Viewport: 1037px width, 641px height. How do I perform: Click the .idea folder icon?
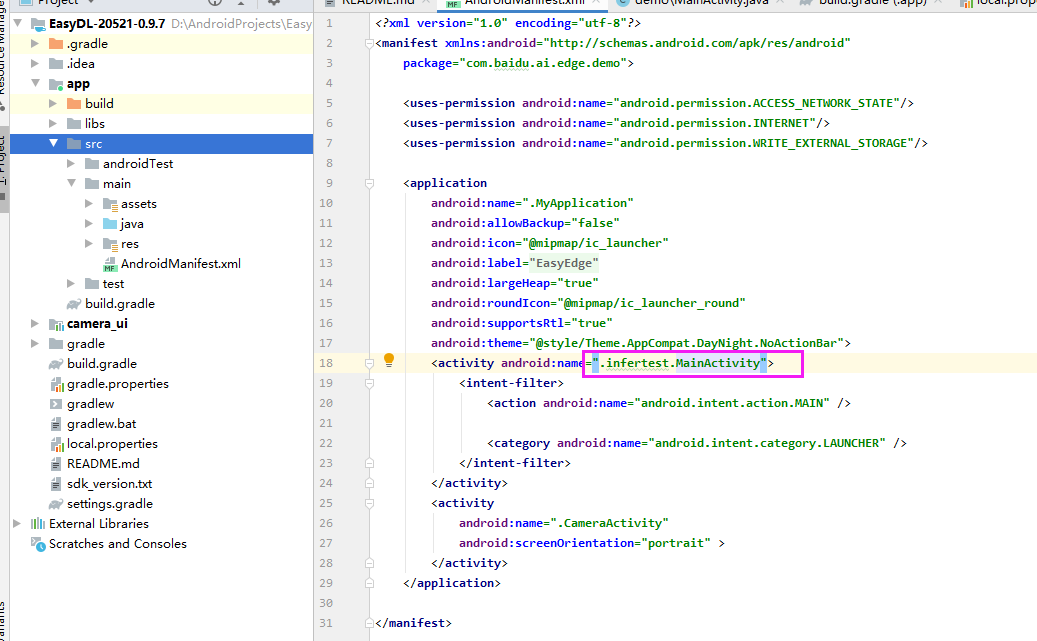pos(56,64)
